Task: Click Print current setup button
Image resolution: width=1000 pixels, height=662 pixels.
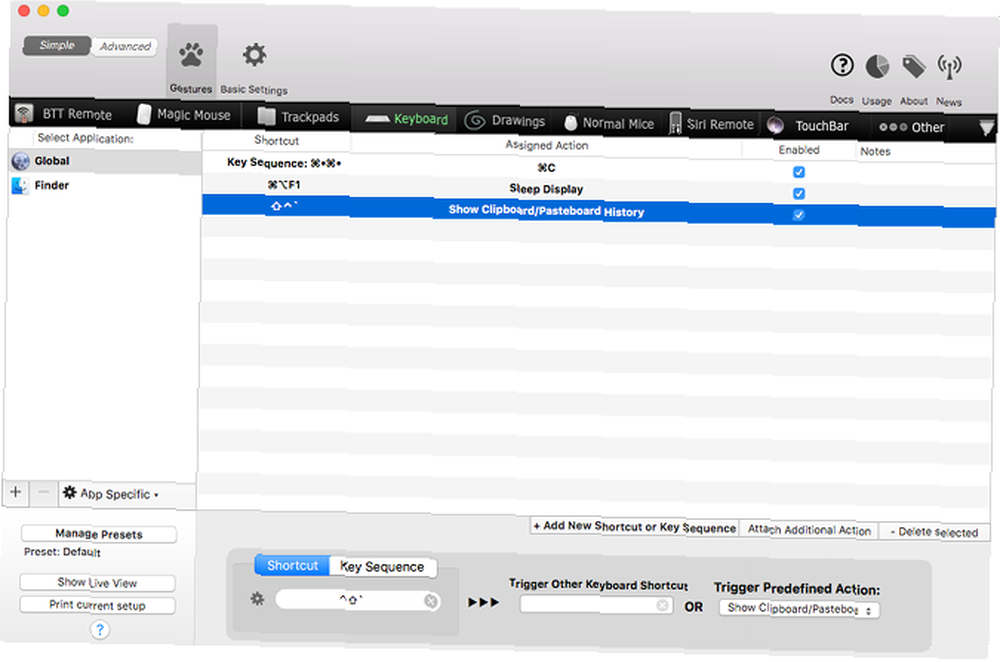Action: [98, 605]
